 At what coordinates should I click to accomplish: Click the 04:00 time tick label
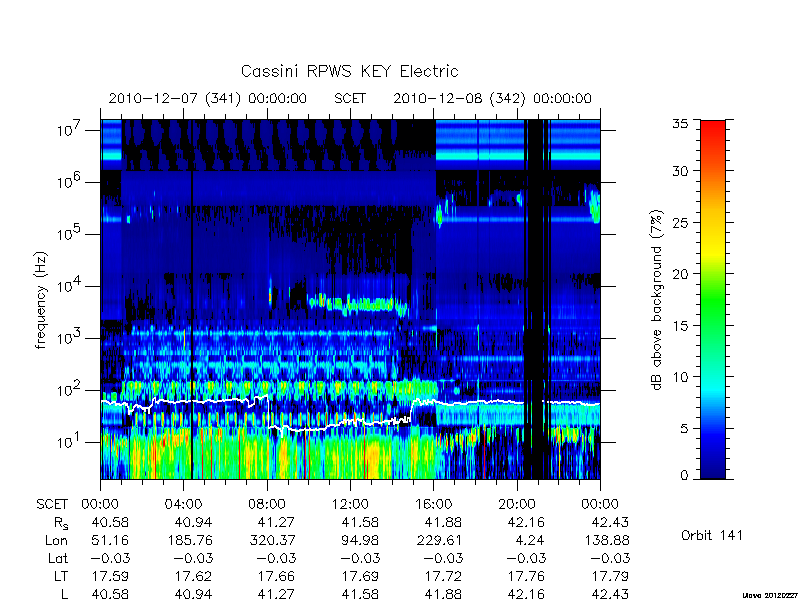click(x=183, y=505)
